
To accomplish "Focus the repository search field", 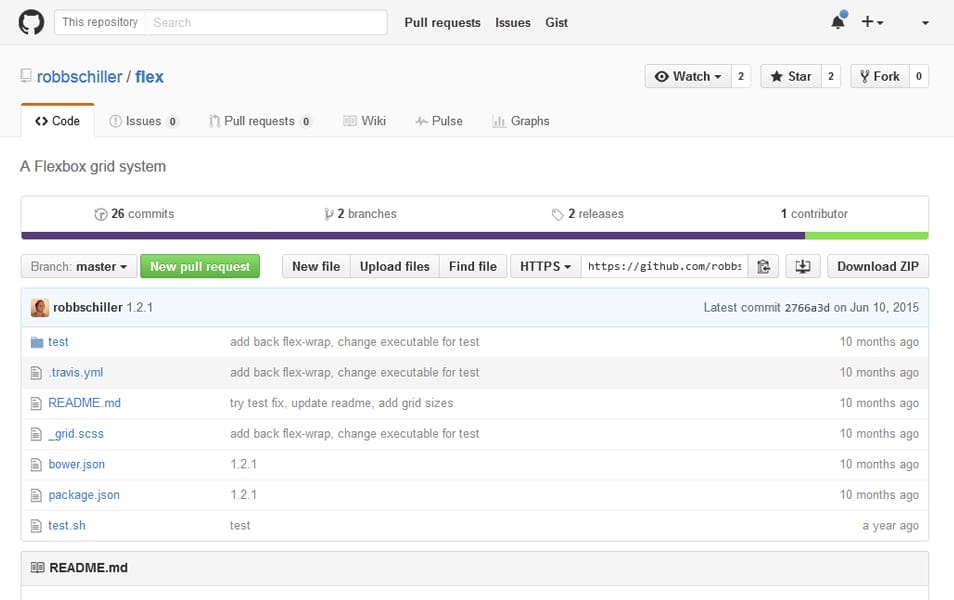I will tap(266, 23).
